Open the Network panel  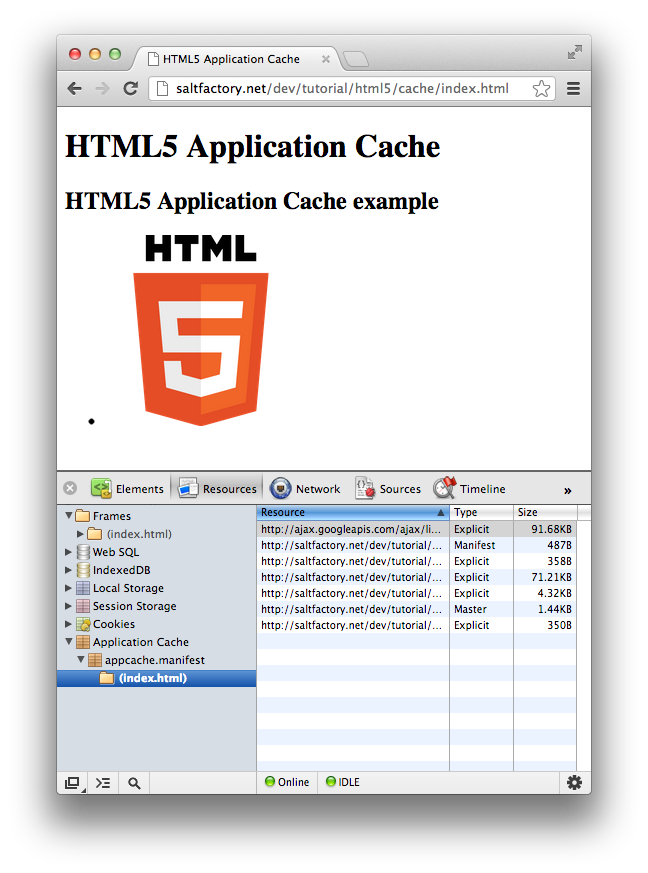305,488
